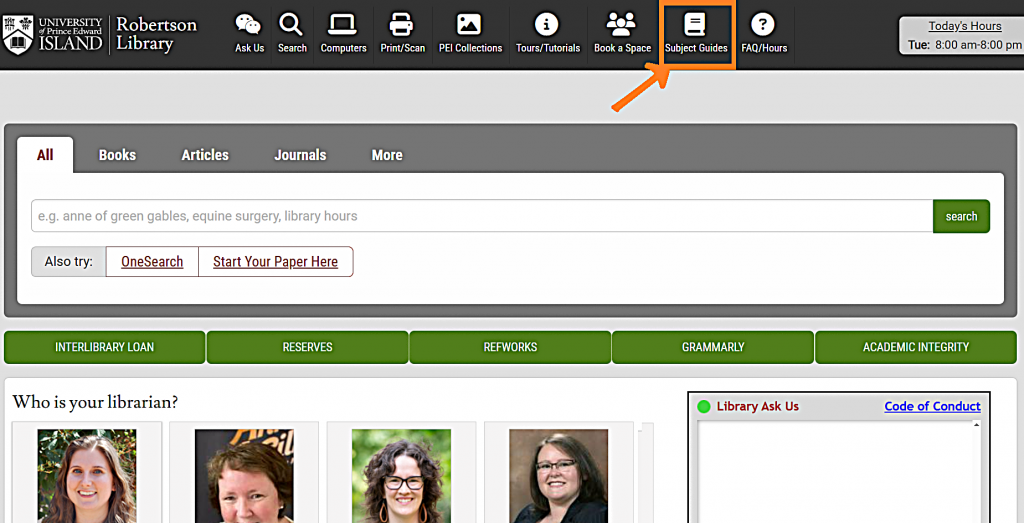Select the Journals search tab
This screenshot has width=1024, height=523.
pos(300,155)
